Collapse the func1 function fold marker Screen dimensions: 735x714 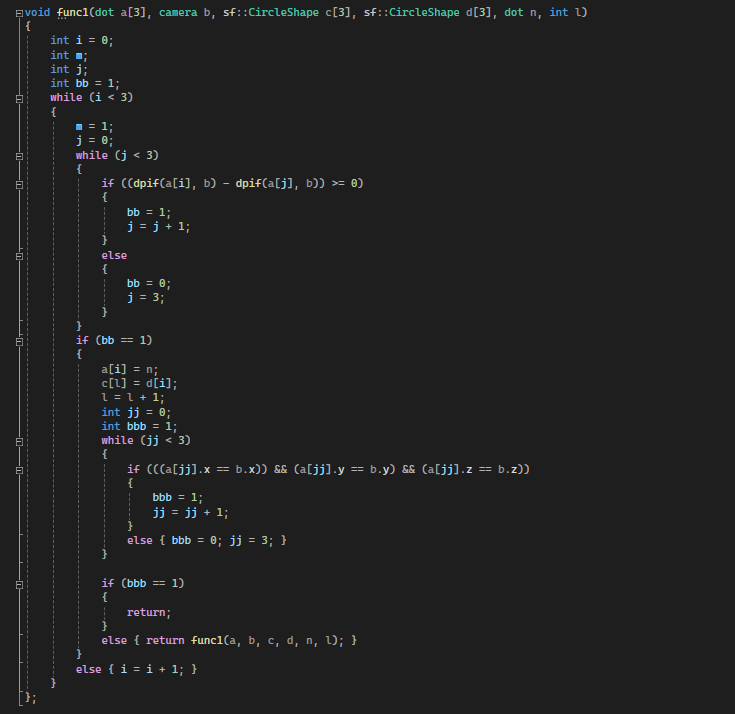point(19,14)
